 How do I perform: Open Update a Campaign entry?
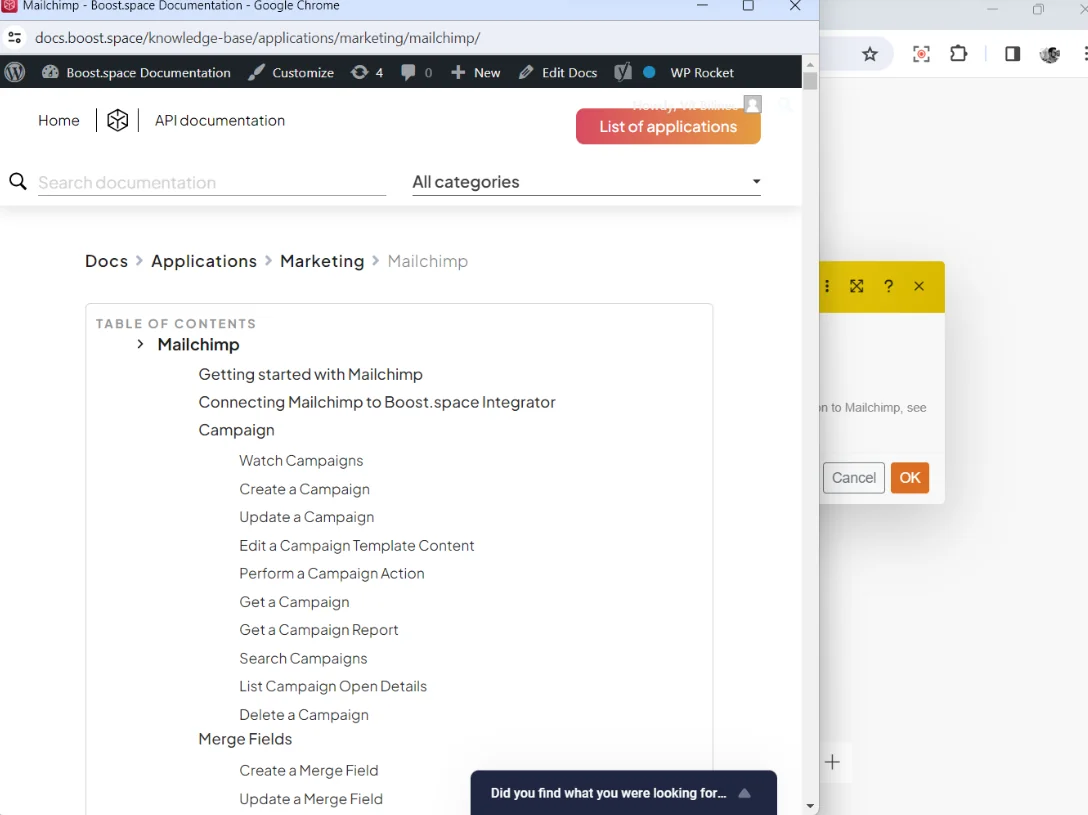pyautogui.click(x=307, y=517)
